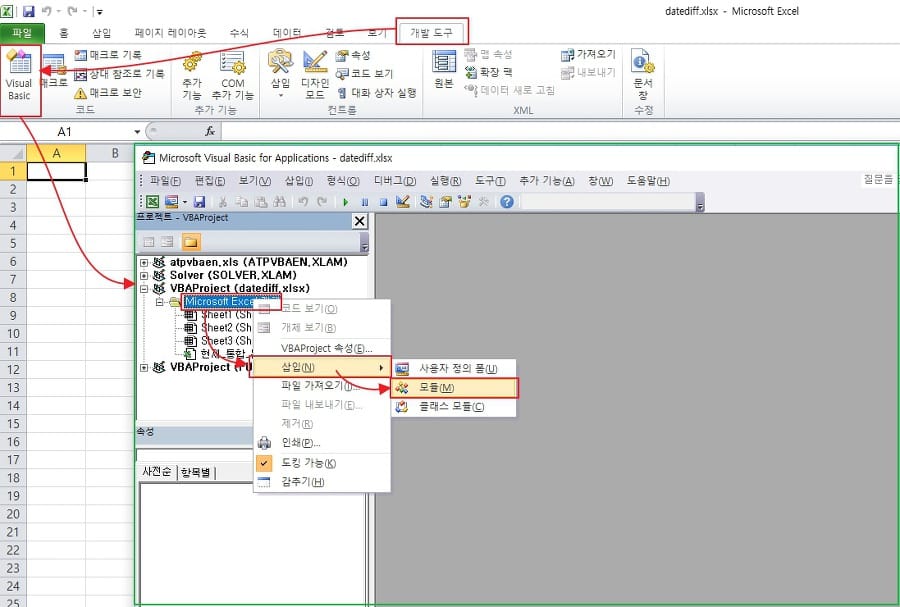900x607 pixels.
Task: Collapse VBAProject (datediff.xlsx) node
Action: pos(144,289)
